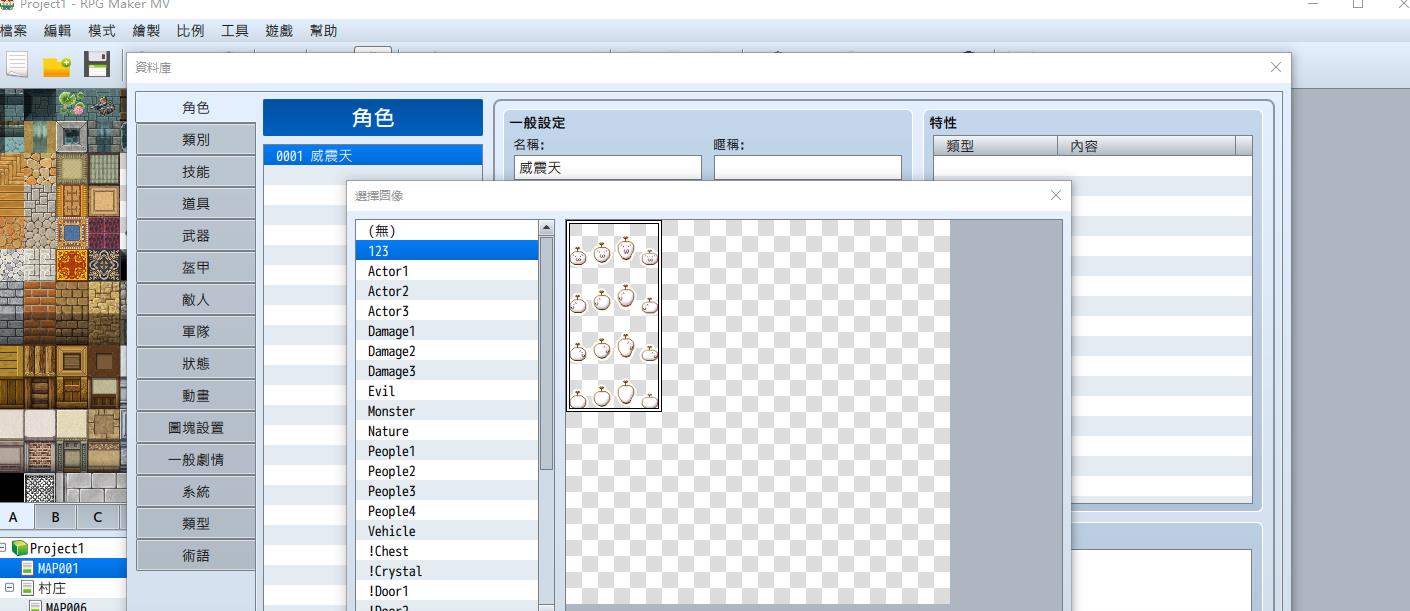Select Vehicle in the image list
Screen dimensions: 1410x611
[447, 531]
